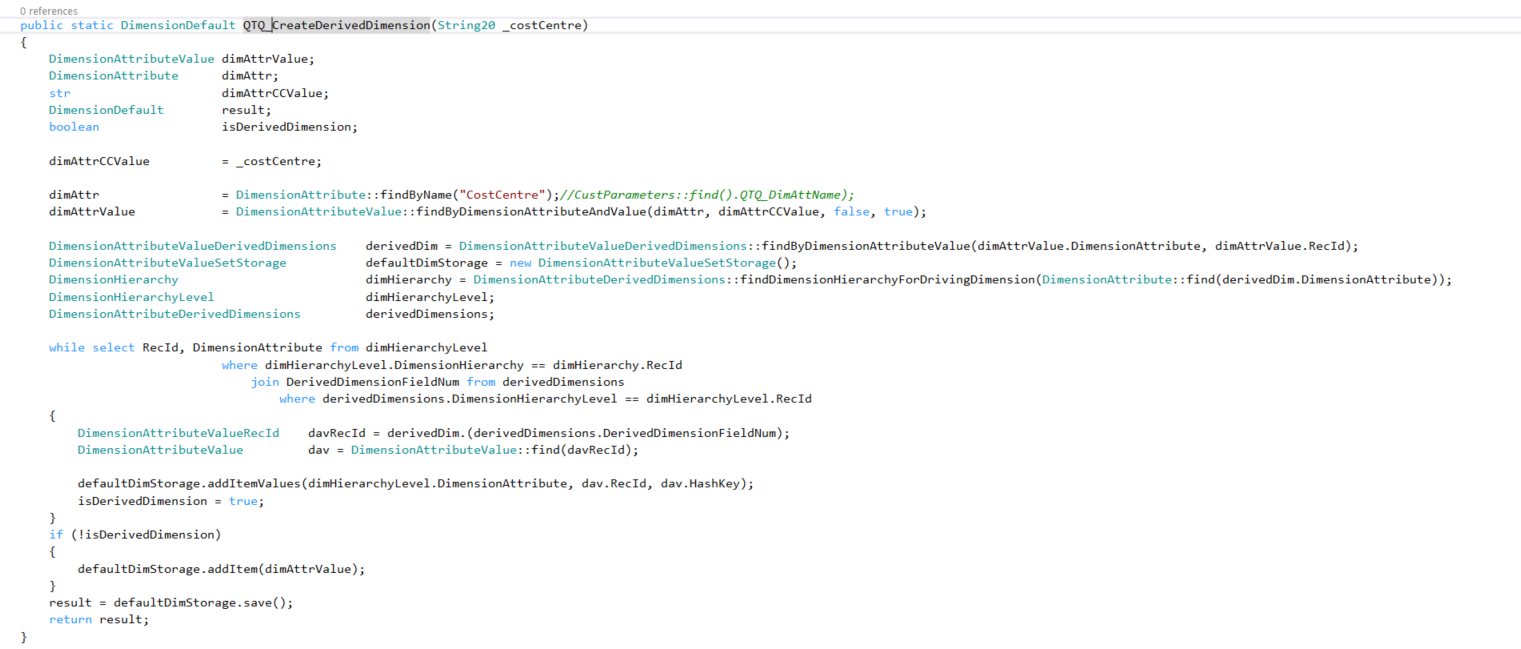Click the new keyword
1521x649 pixels.
point(520,263)
